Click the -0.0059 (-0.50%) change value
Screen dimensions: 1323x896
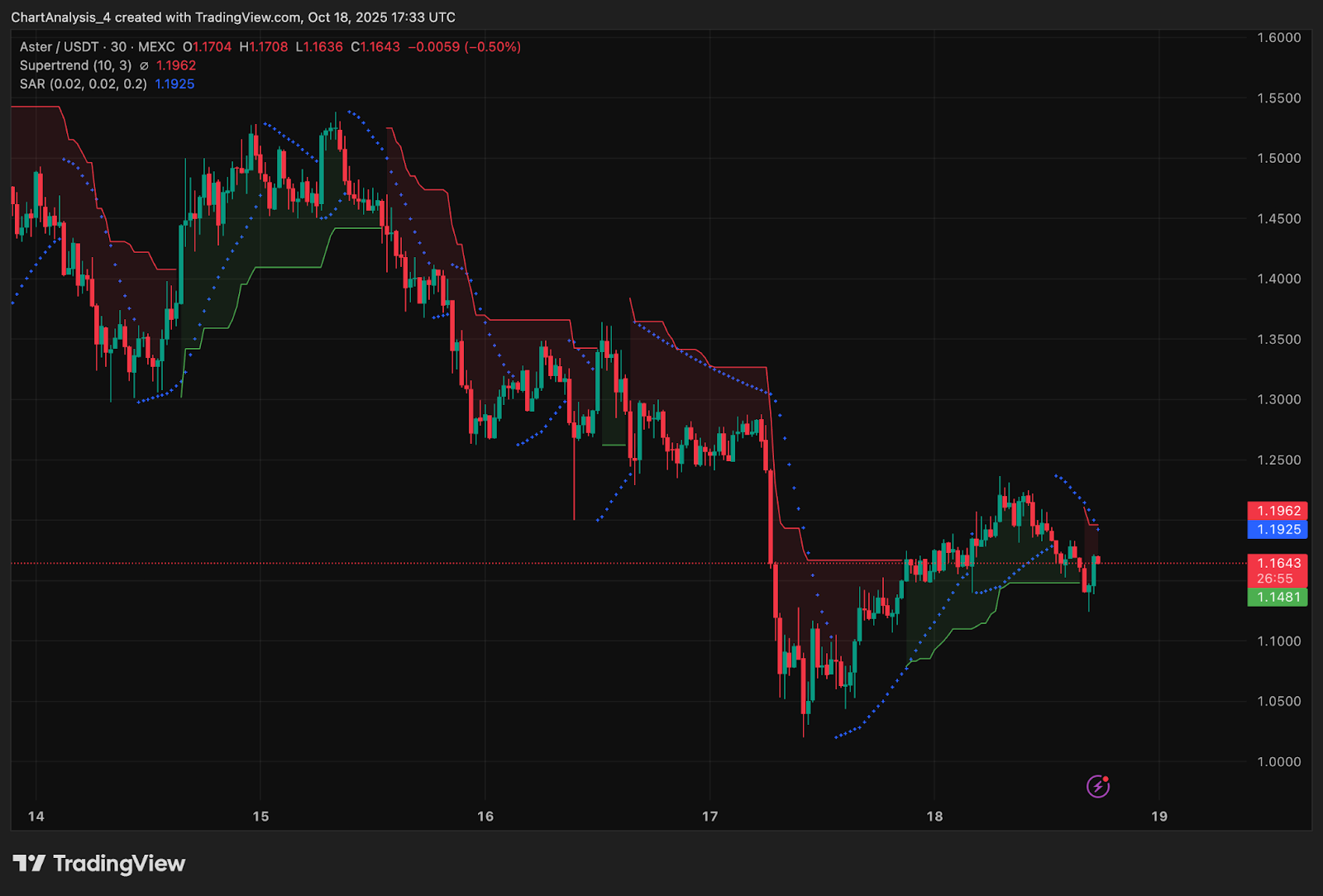tap(464, 47)
